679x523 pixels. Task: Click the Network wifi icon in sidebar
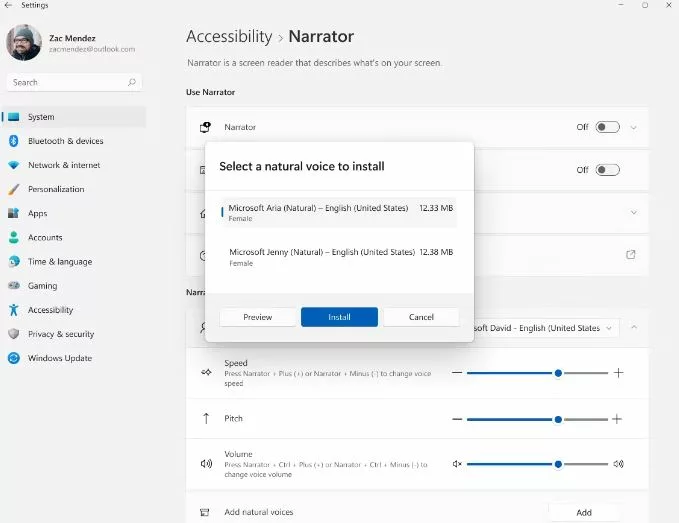coord(14,165)
